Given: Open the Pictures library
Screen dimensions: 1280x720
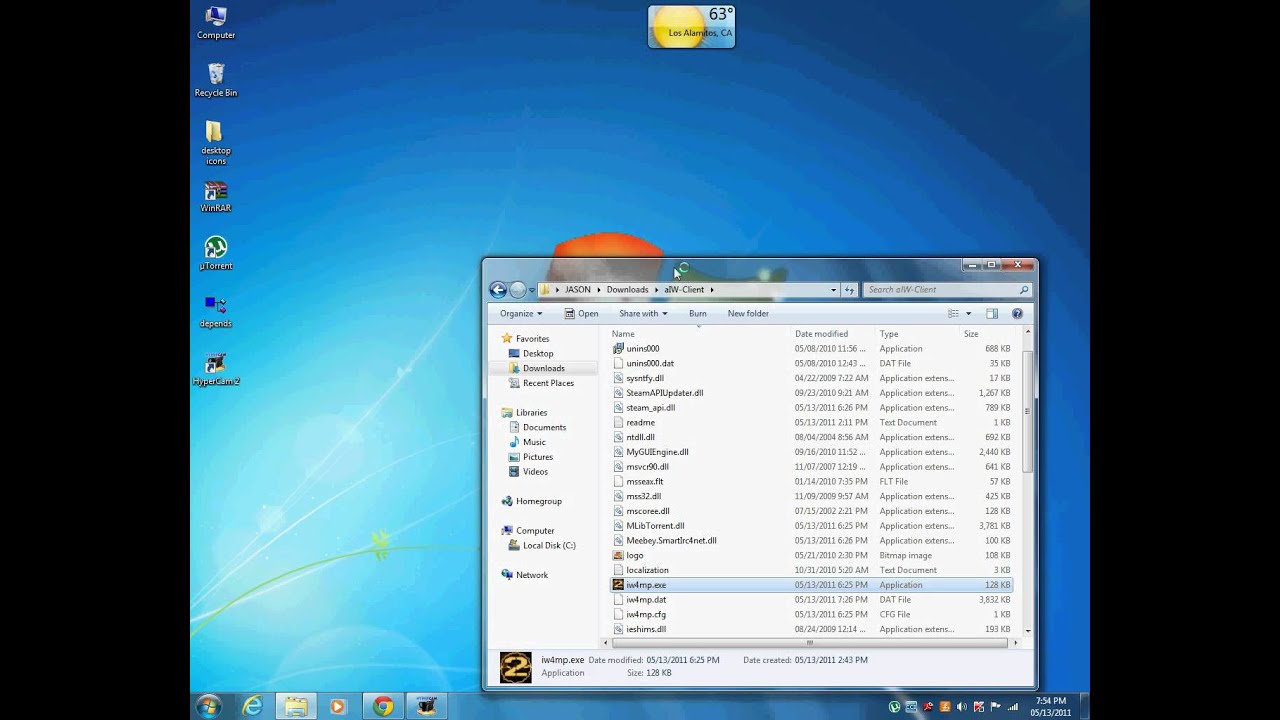Looking at the screenshot, I should point(538,457).
